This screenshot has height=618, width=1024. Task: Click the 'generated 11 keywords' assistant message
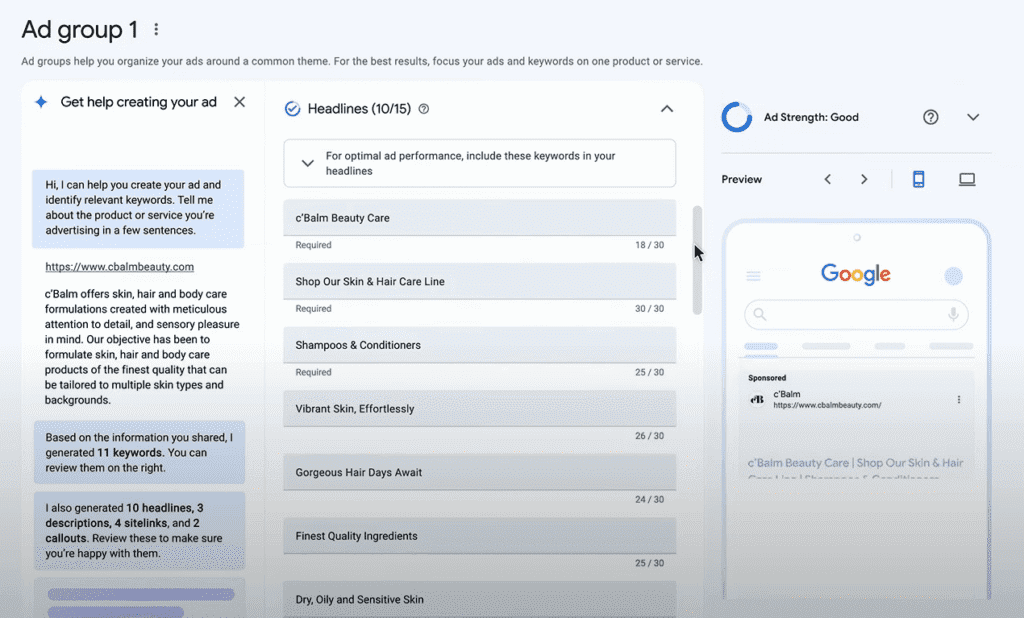click(140, 453)
